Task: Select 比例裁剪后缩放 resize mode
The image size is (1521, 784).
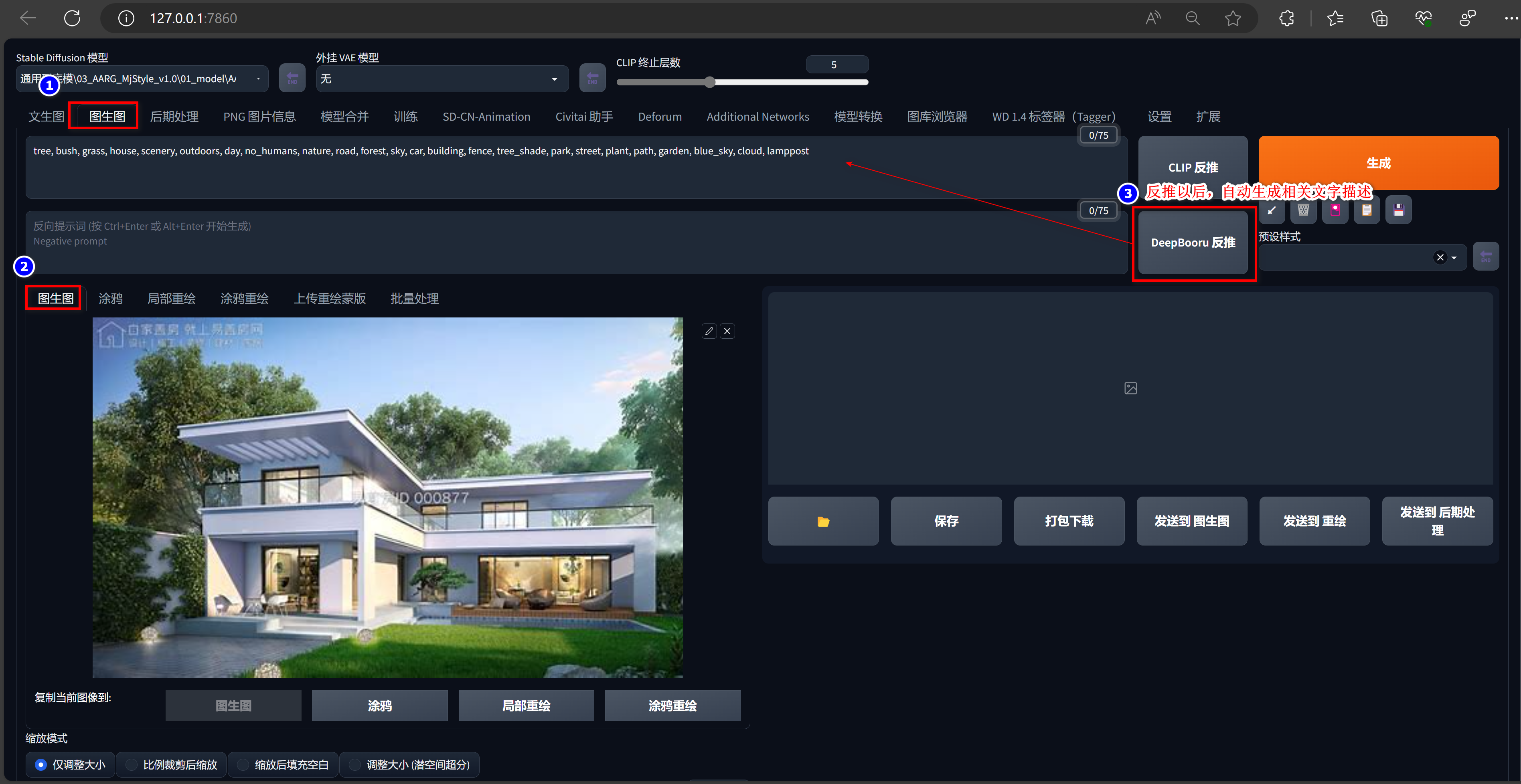Action: coord(132,764)
